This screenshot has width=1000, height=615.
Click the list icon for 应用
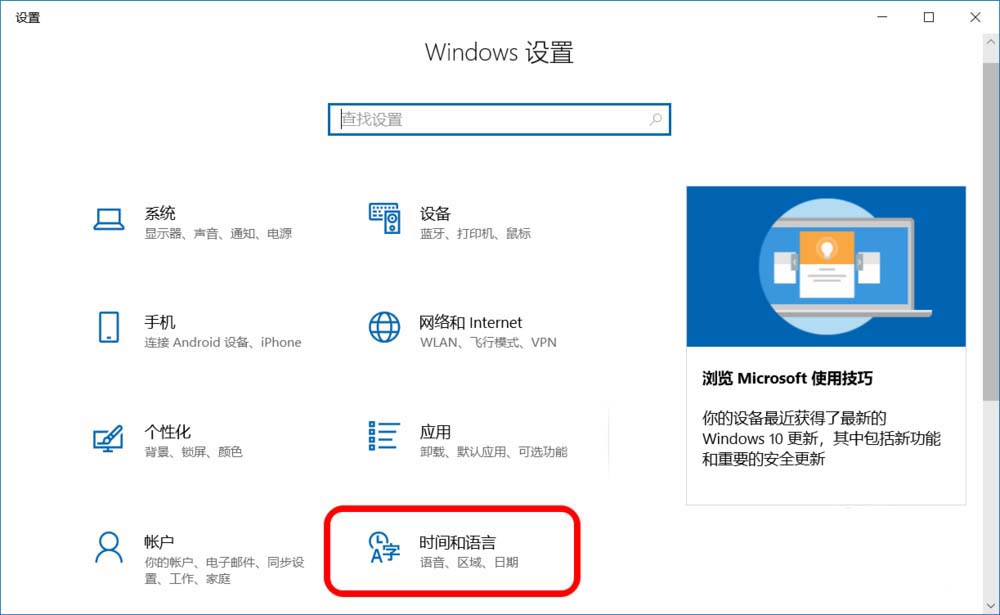click(x=384, y=437)
